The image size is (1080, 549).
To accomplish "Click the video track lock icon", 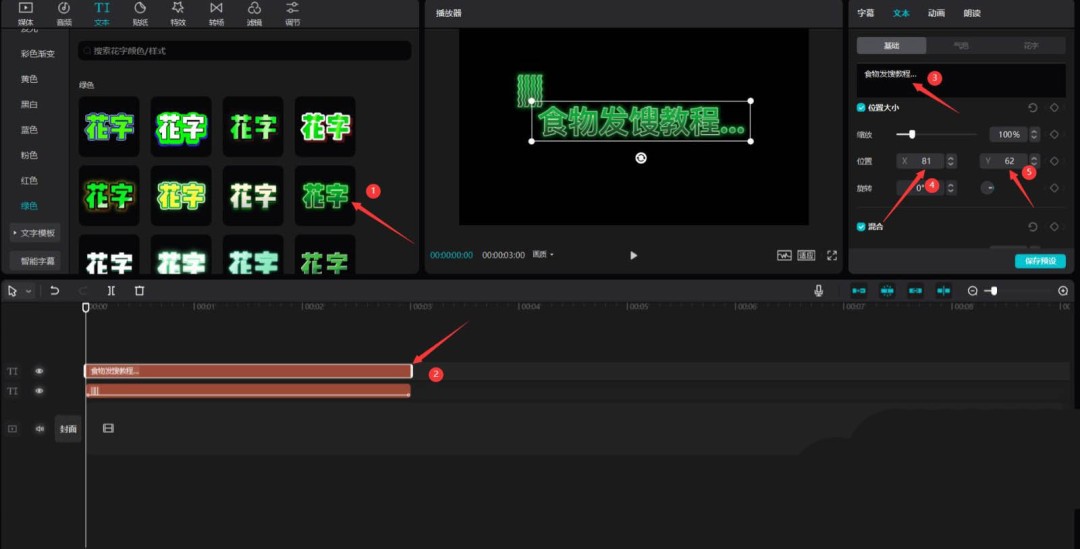I will coord(12,428).
